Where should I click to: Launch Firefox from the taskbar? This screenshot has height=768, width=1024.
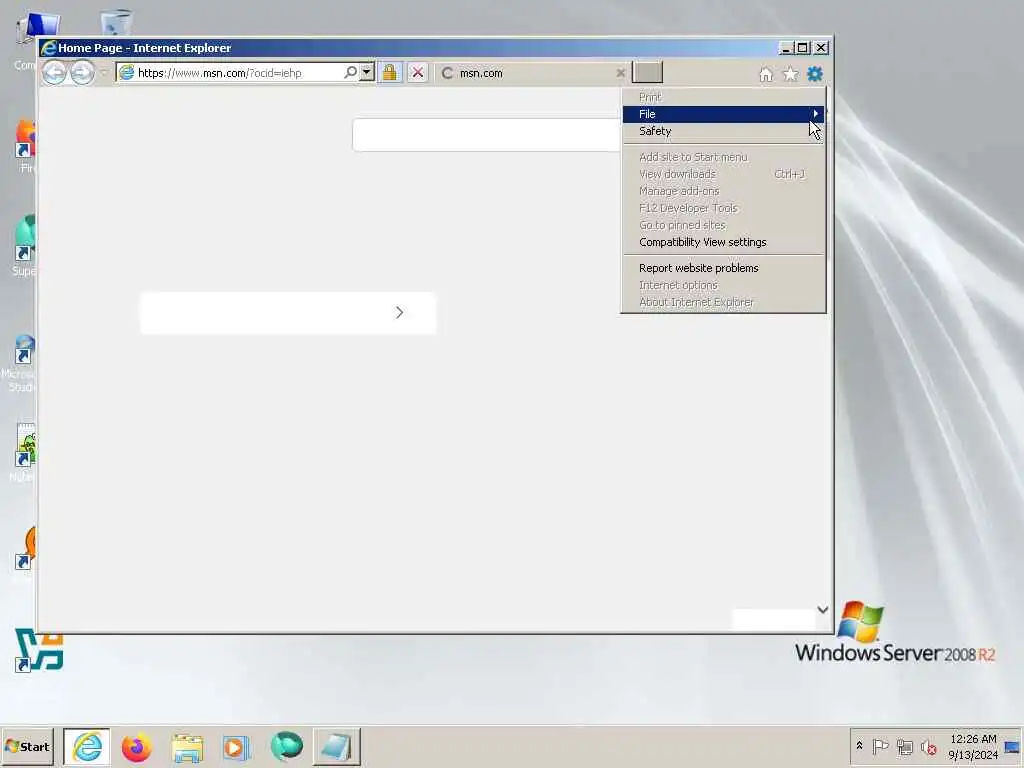pos(136,747)
